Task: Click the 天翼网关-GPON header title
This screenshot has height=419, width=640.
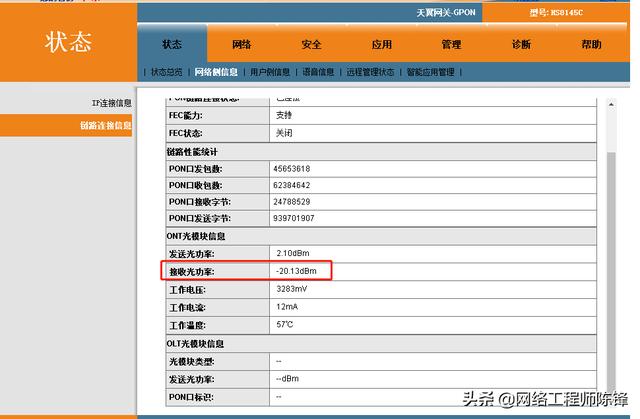Action: coord(446,13)
